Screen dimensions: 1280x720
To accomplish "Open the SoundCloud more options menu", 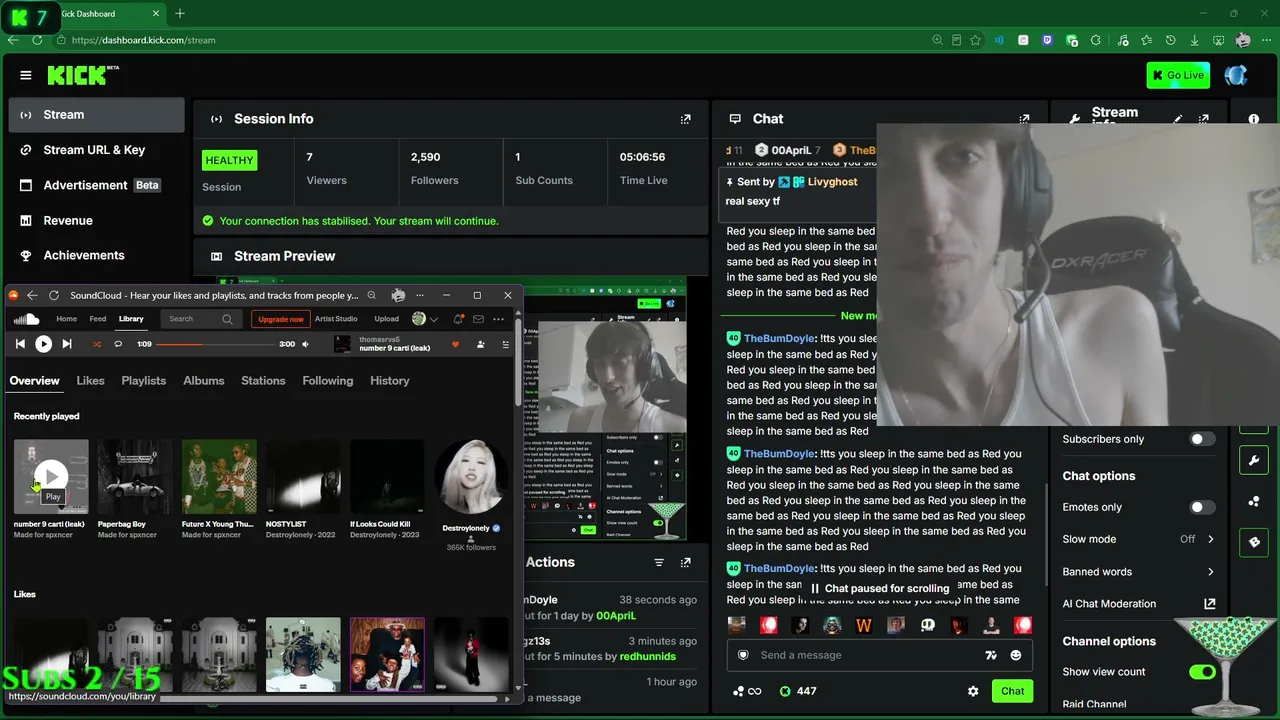I will coord(498,319).
